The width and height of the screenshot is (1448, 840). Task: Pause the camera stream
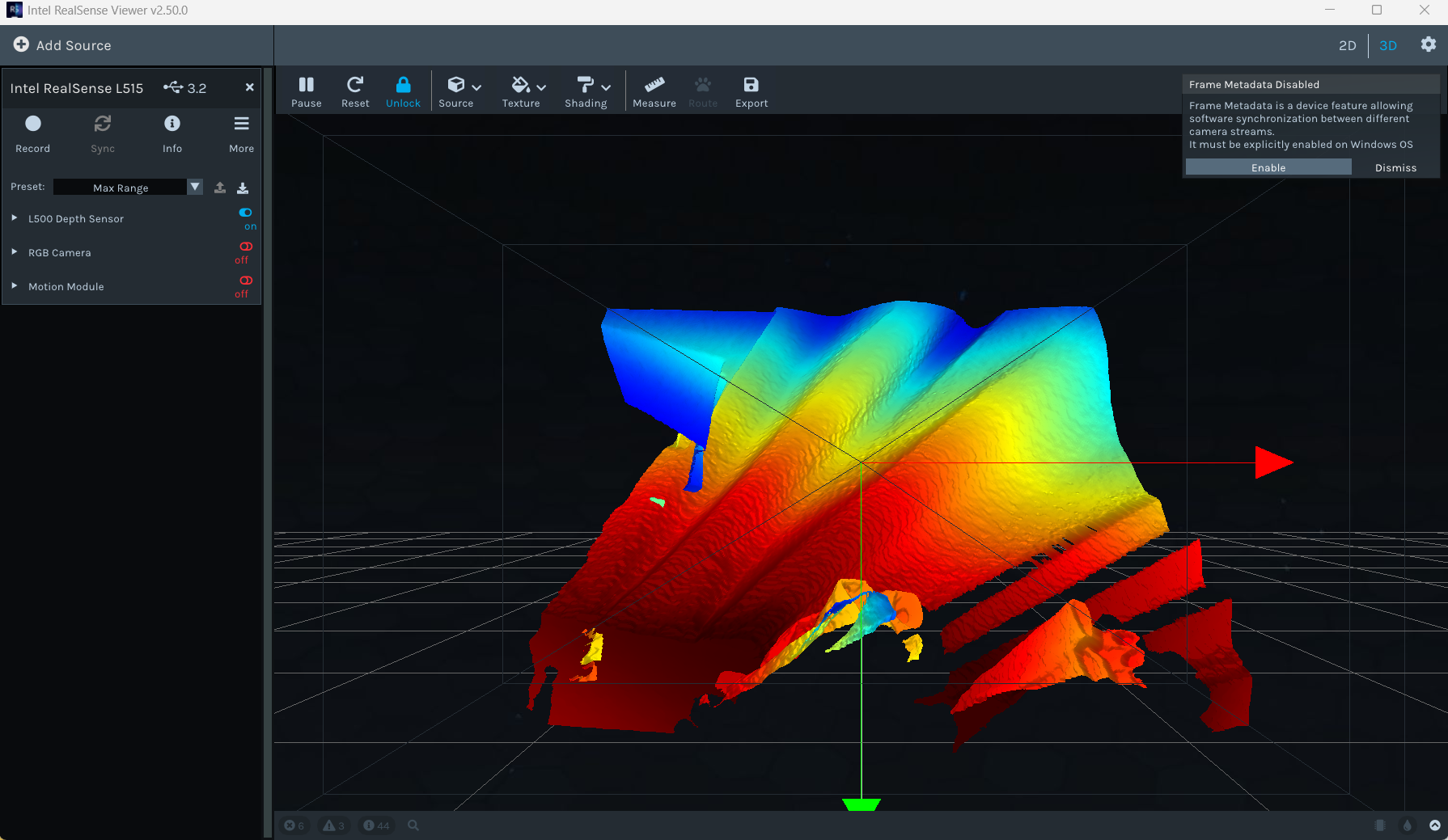(x=307, y=90)
